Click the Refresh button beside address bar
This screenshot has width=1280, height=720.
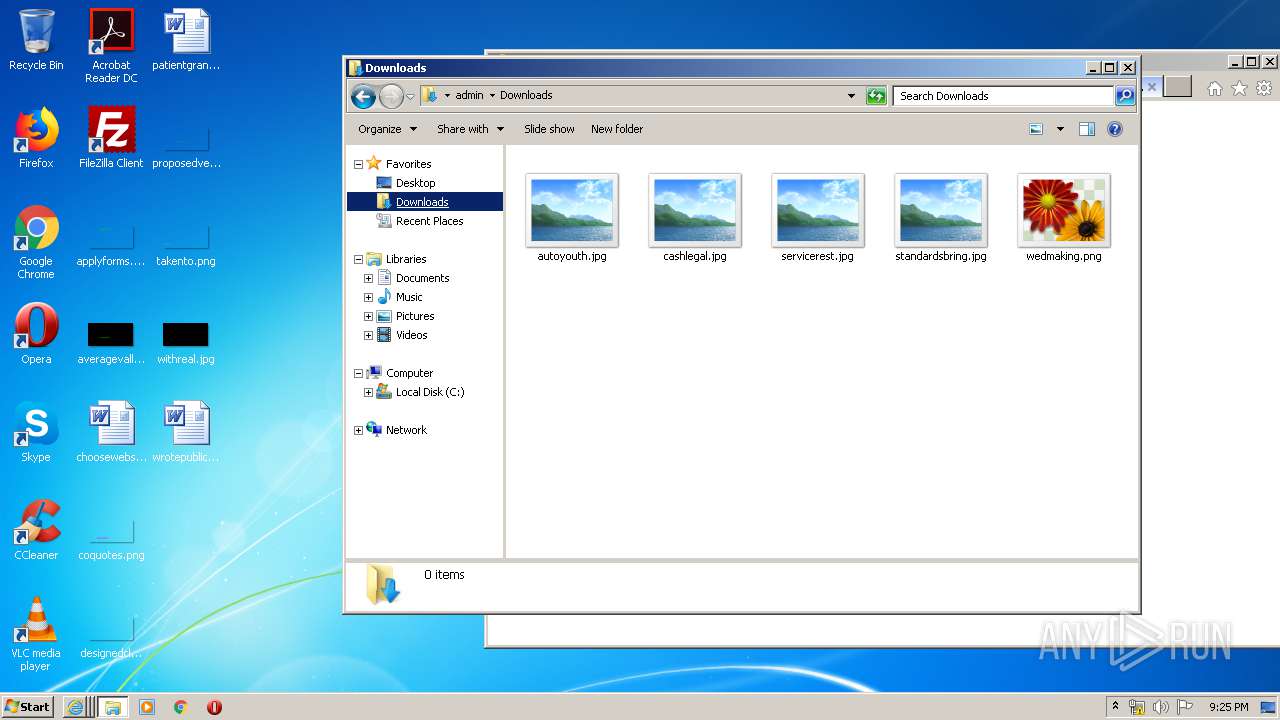[876, 96]
